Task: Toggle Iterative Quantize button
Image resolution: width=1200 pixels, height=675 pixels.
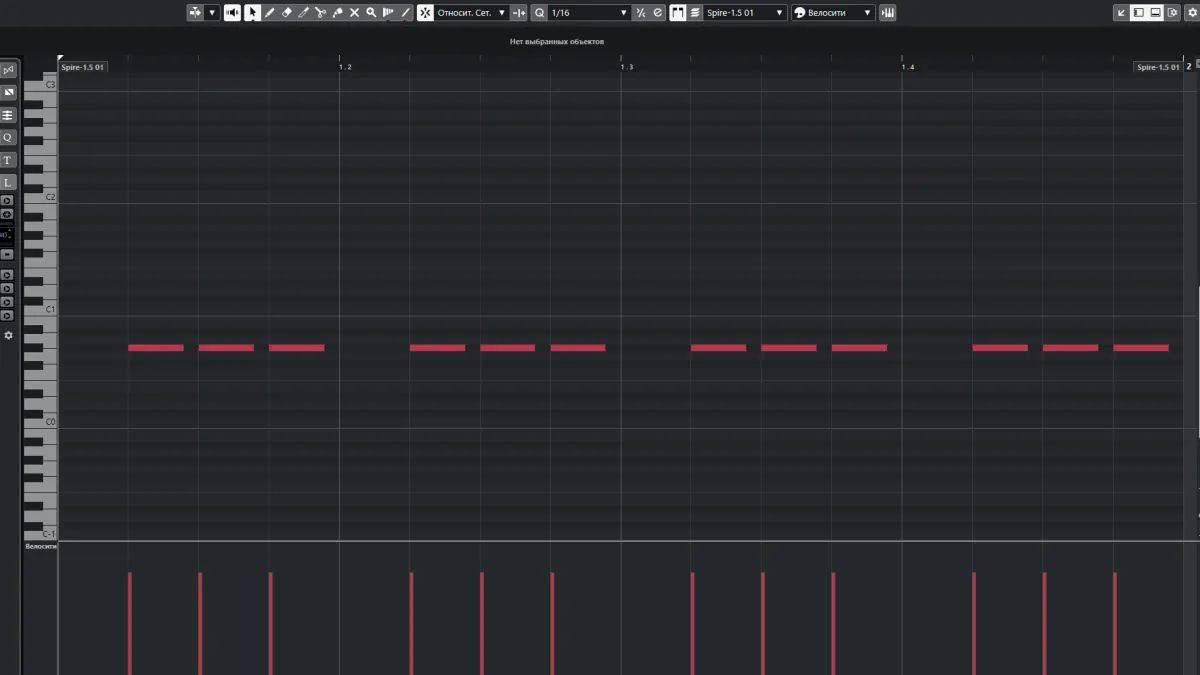Action: click(x=641, y=13)
